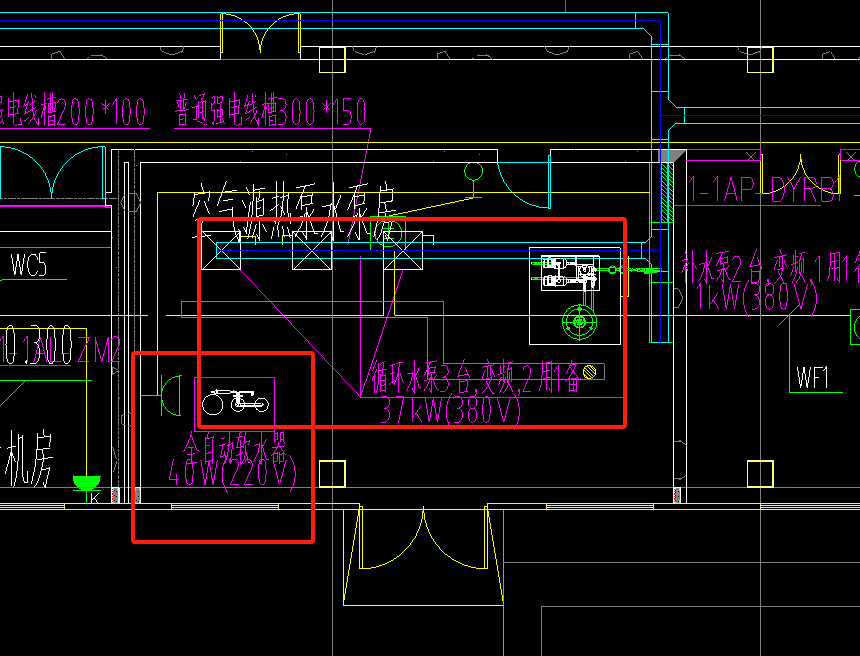Click the yellow hatched circle symbol
The height and width of the screenshot is (656, 860).
pyautogui.click(x=590, y=372)
